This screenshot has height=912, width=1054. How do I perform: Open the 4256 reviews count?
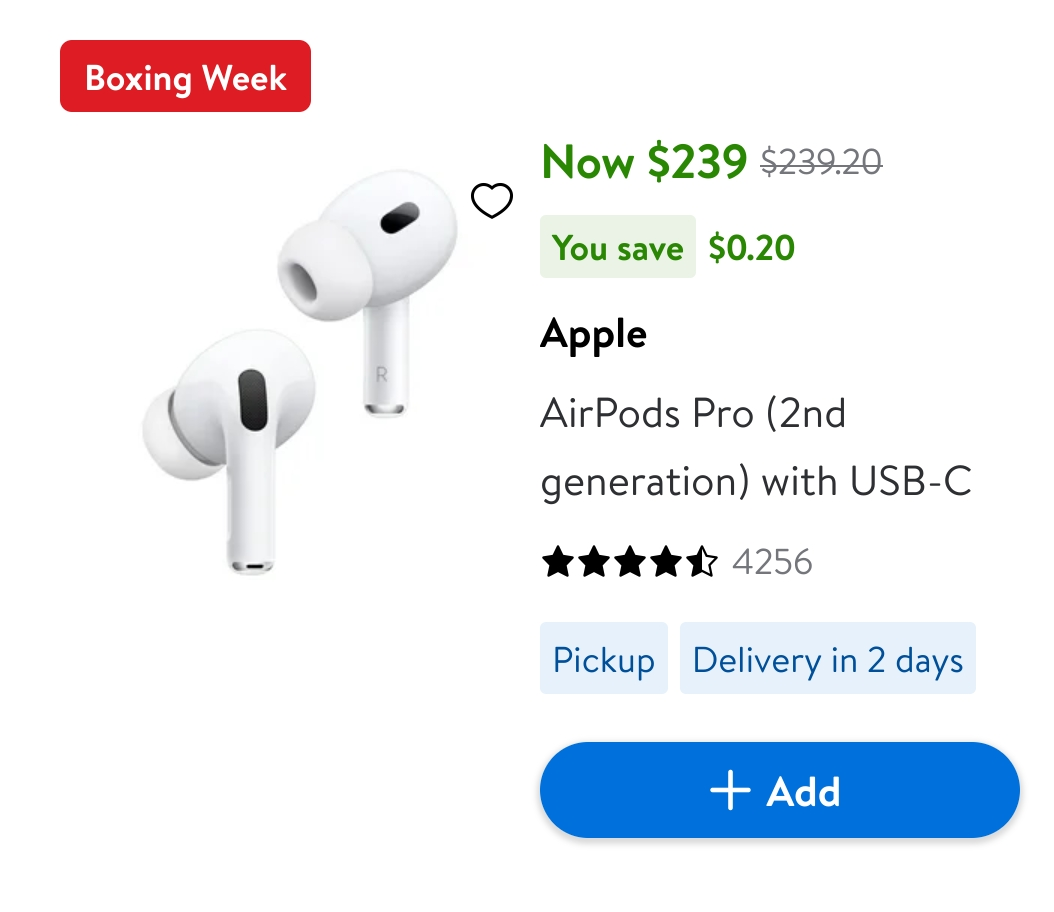click(772, 562)
